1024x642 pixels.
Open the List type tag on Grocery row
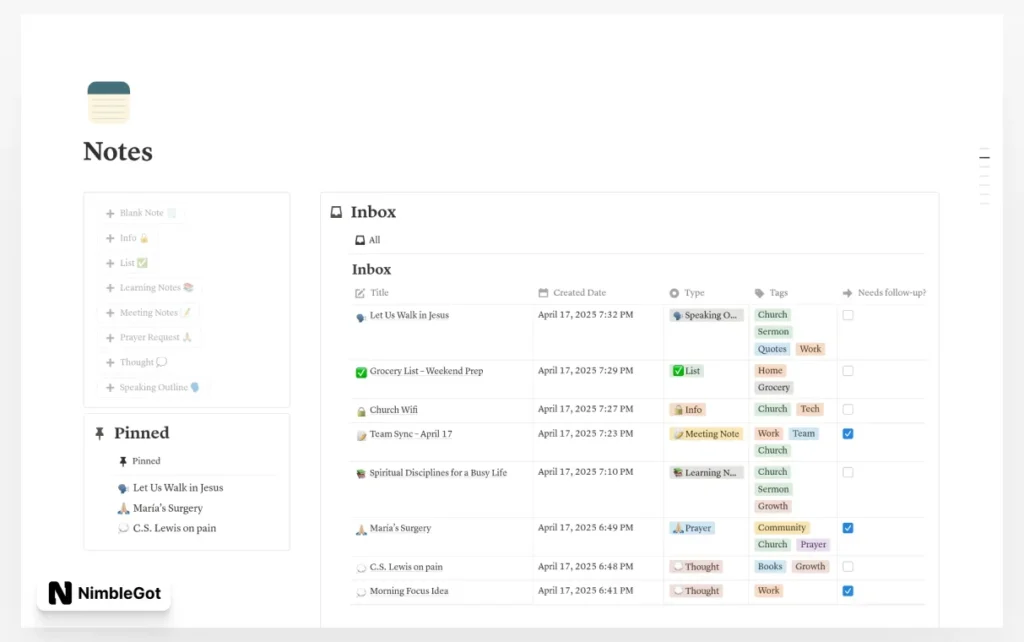pyautogui.click(x=686, y=371)
